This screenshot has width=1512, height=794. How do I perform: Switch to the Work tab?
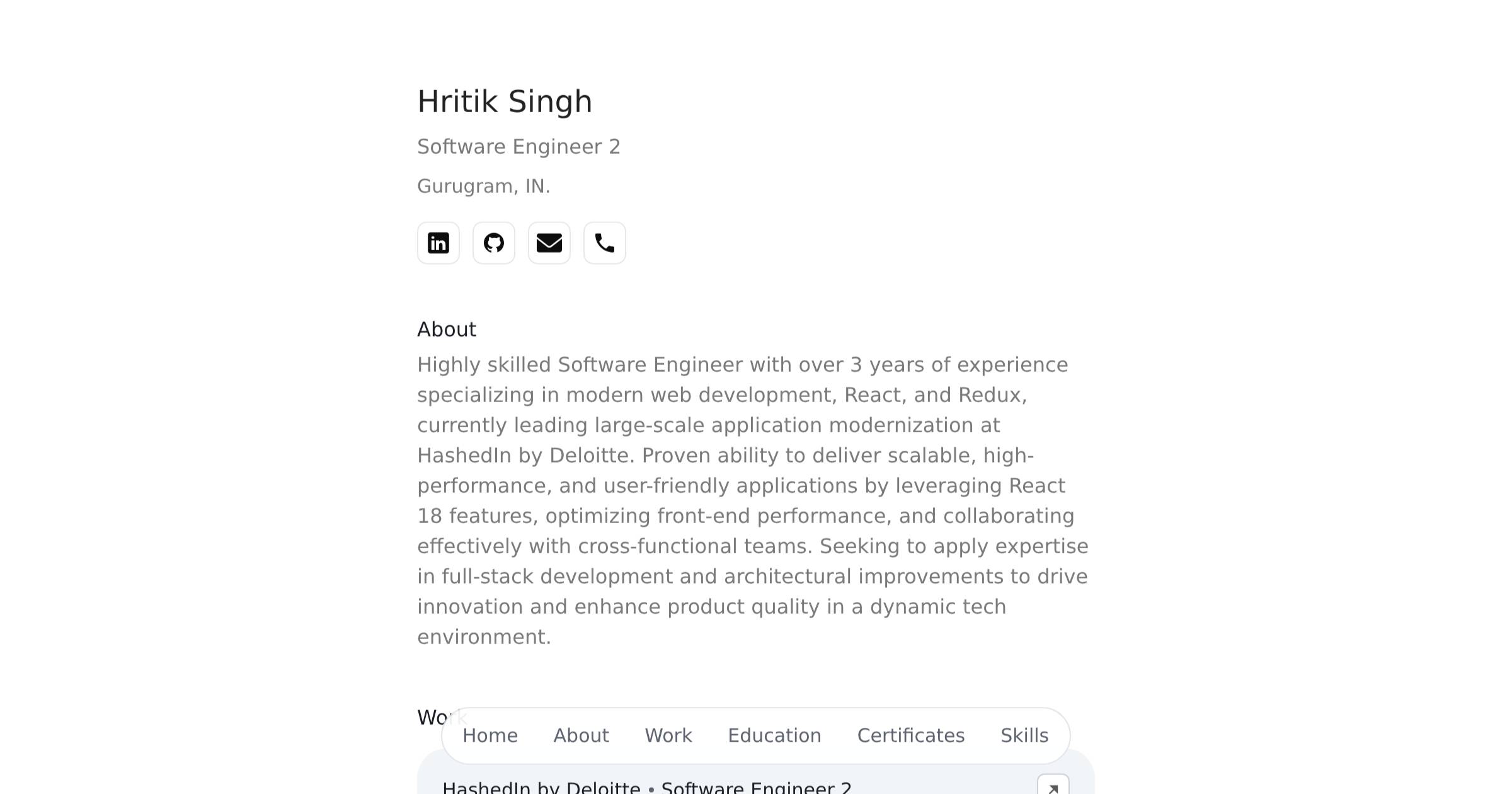(667, 735)
